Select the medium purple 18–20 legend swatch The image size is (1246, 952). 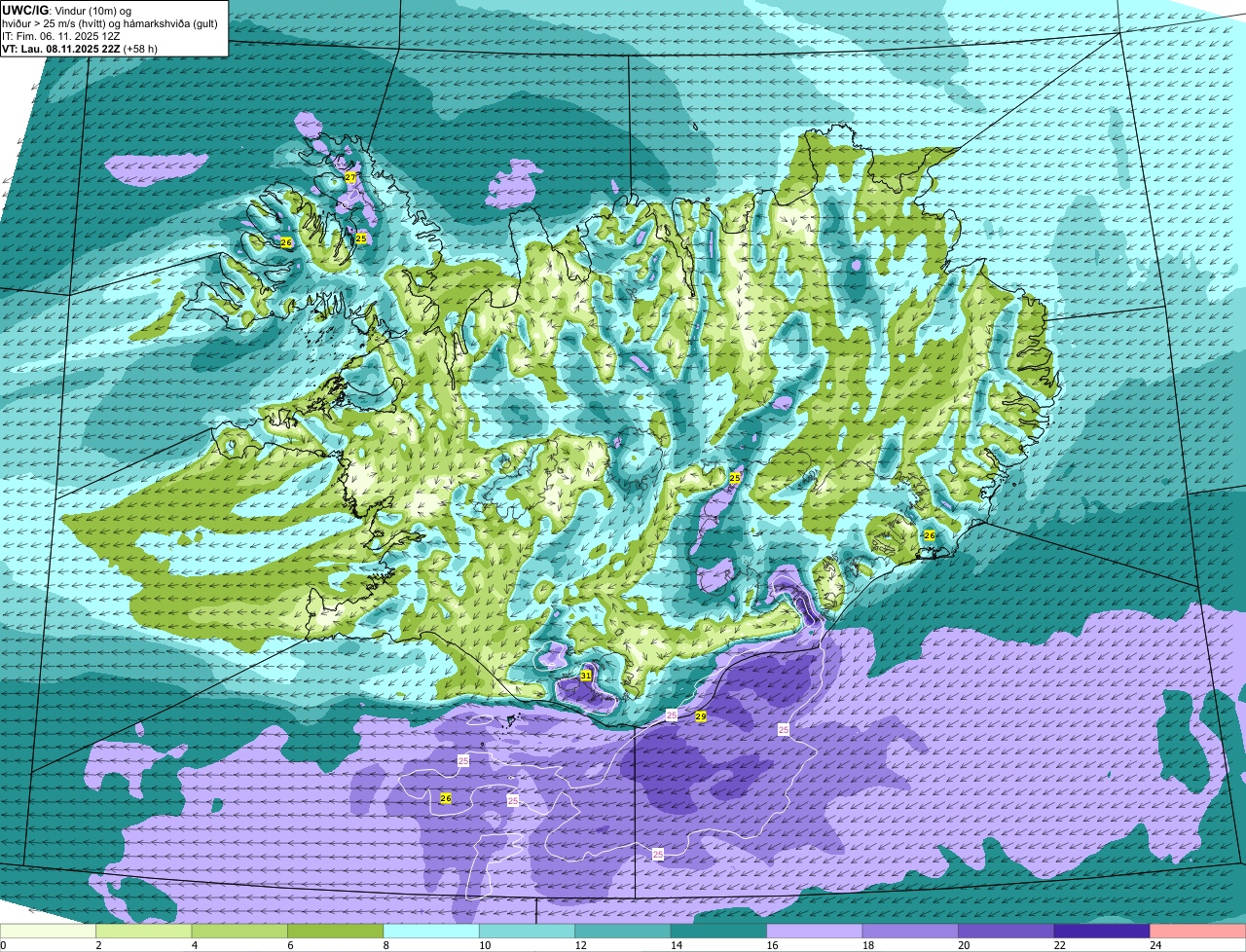click(911, 931)
